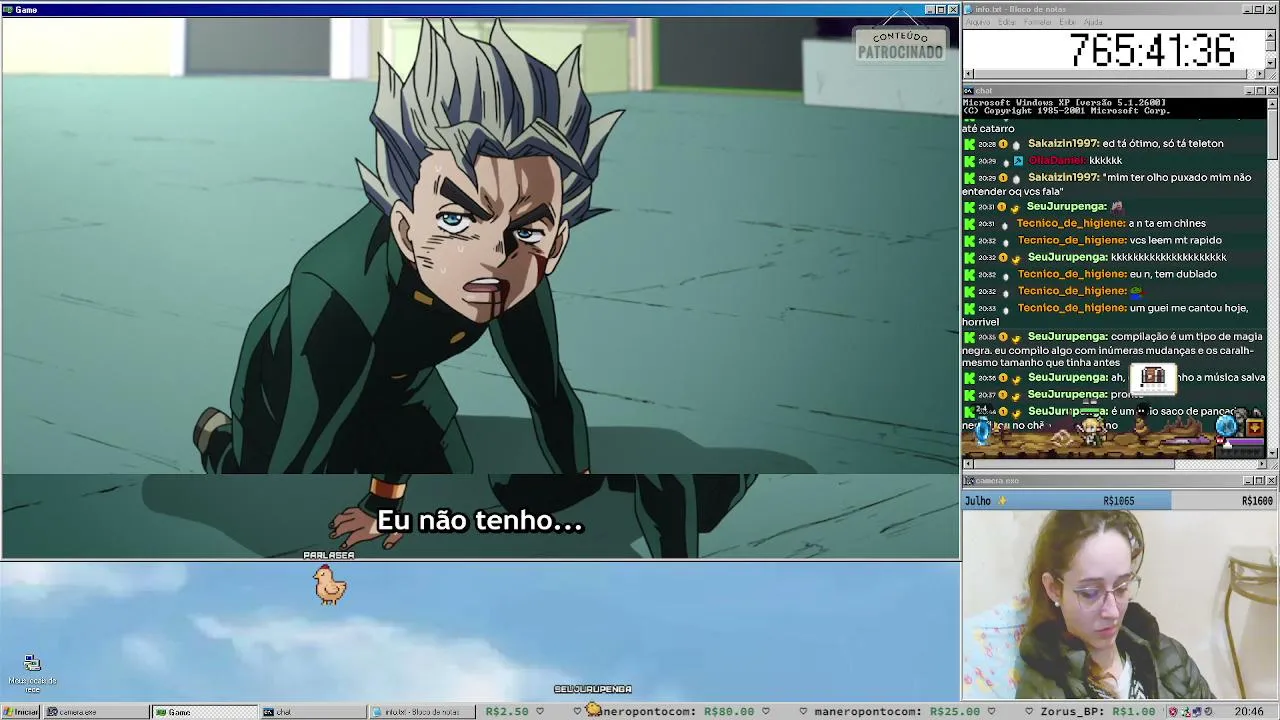Select the Game taskbar button
The width and height of the screenshot is (1280, 720).
coord(204,712)
